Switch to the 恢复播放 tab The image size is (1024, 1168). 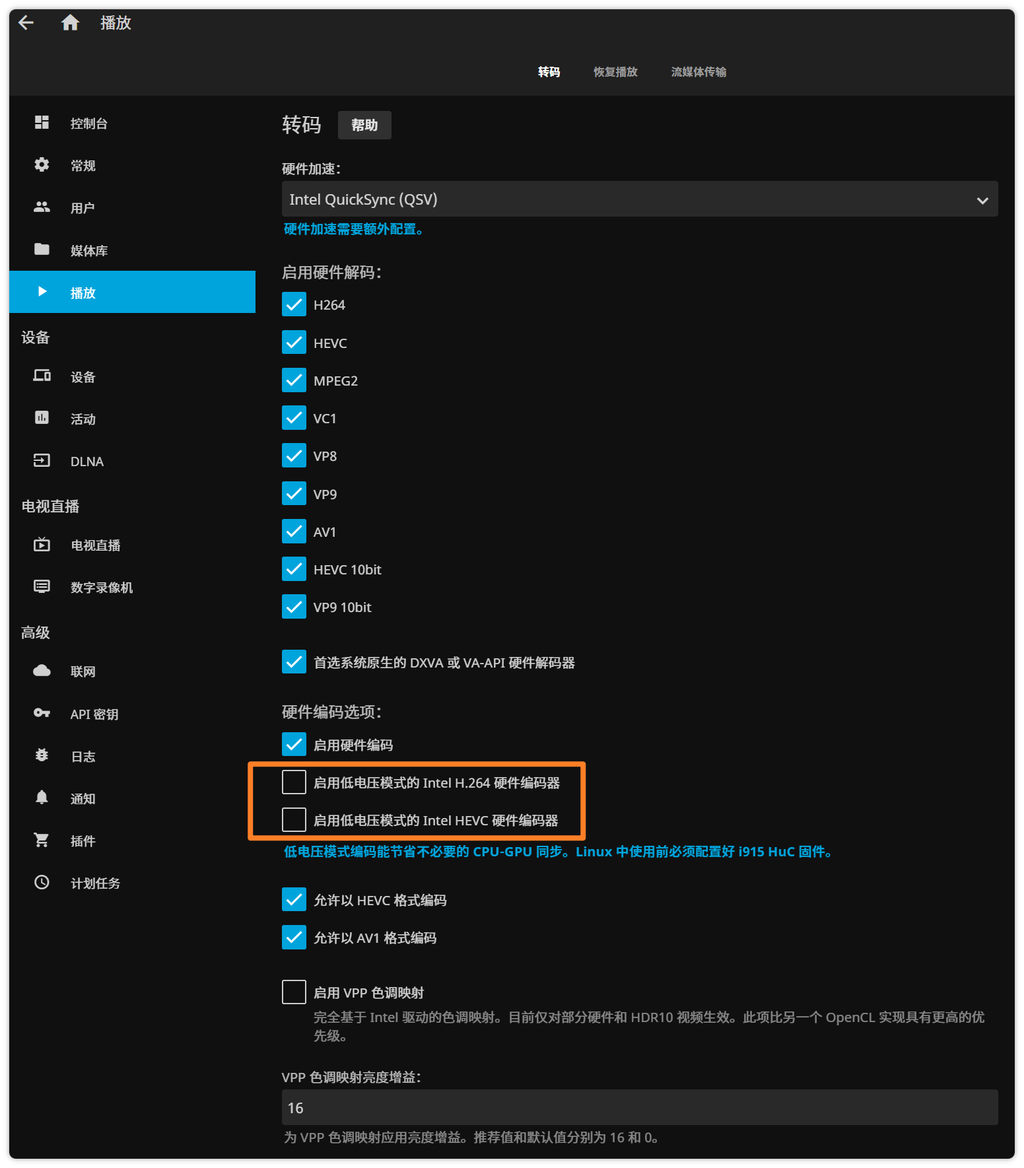(x=615, y=72)
